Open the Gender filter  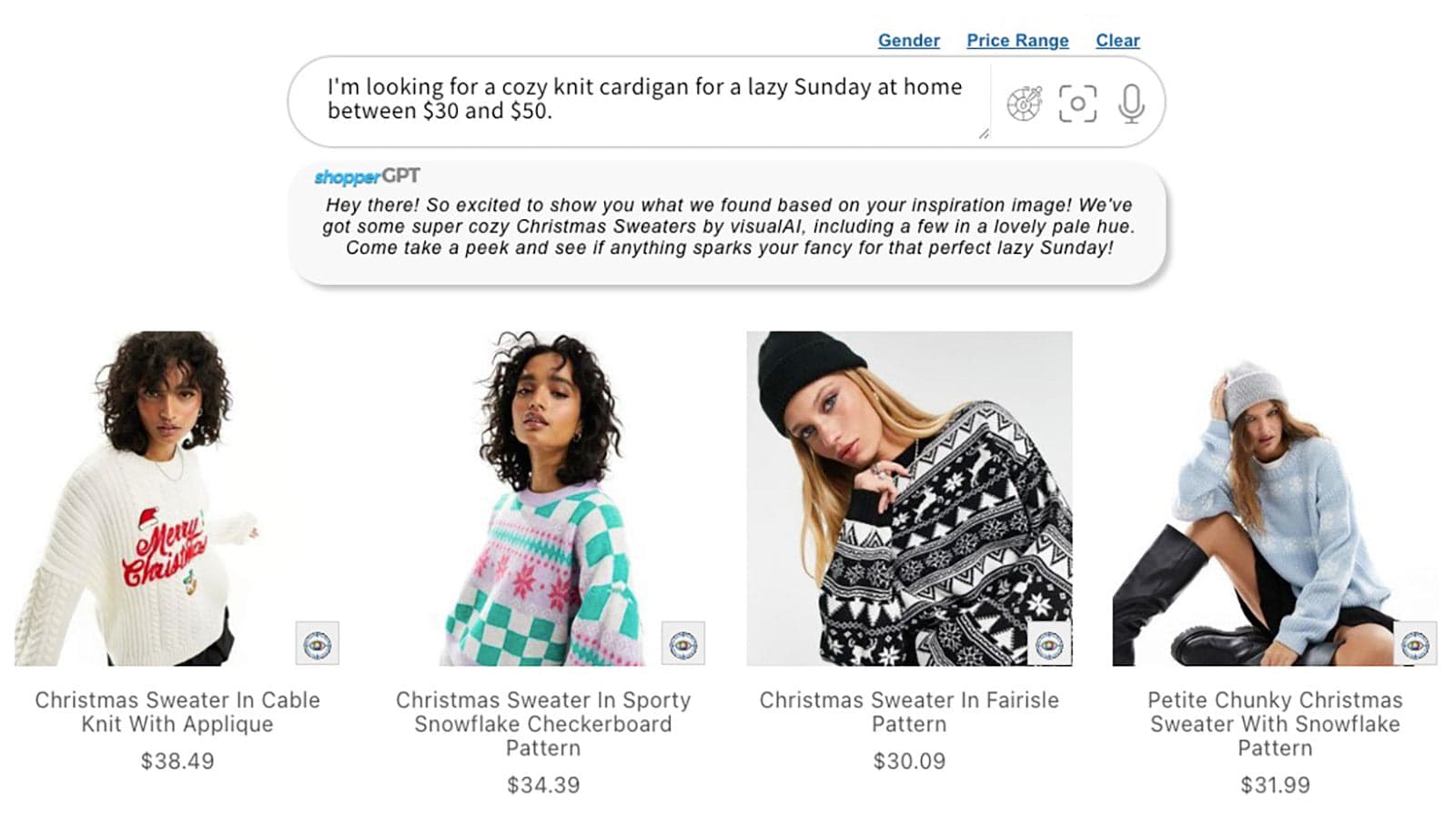pyautogui.click(x=908, y=40)
